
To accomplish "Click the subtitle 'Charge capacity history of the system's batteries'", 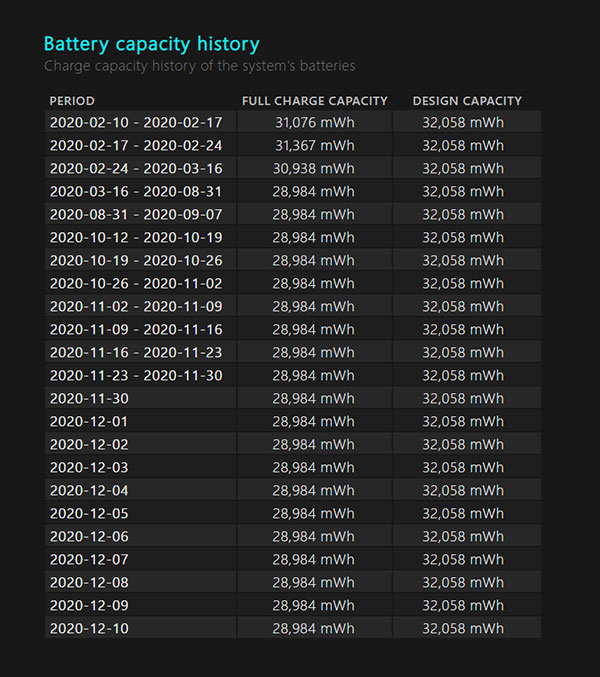I will (199, 66).
